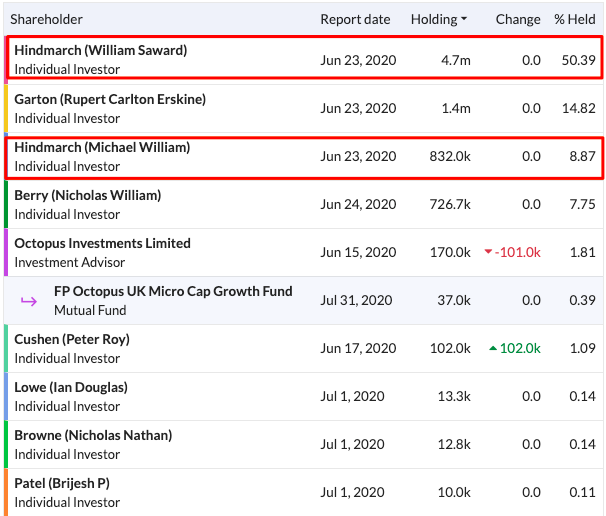This screenshot has height=516, width=606.
Task: Click the Shareholder column header
Action: point(46,19)
